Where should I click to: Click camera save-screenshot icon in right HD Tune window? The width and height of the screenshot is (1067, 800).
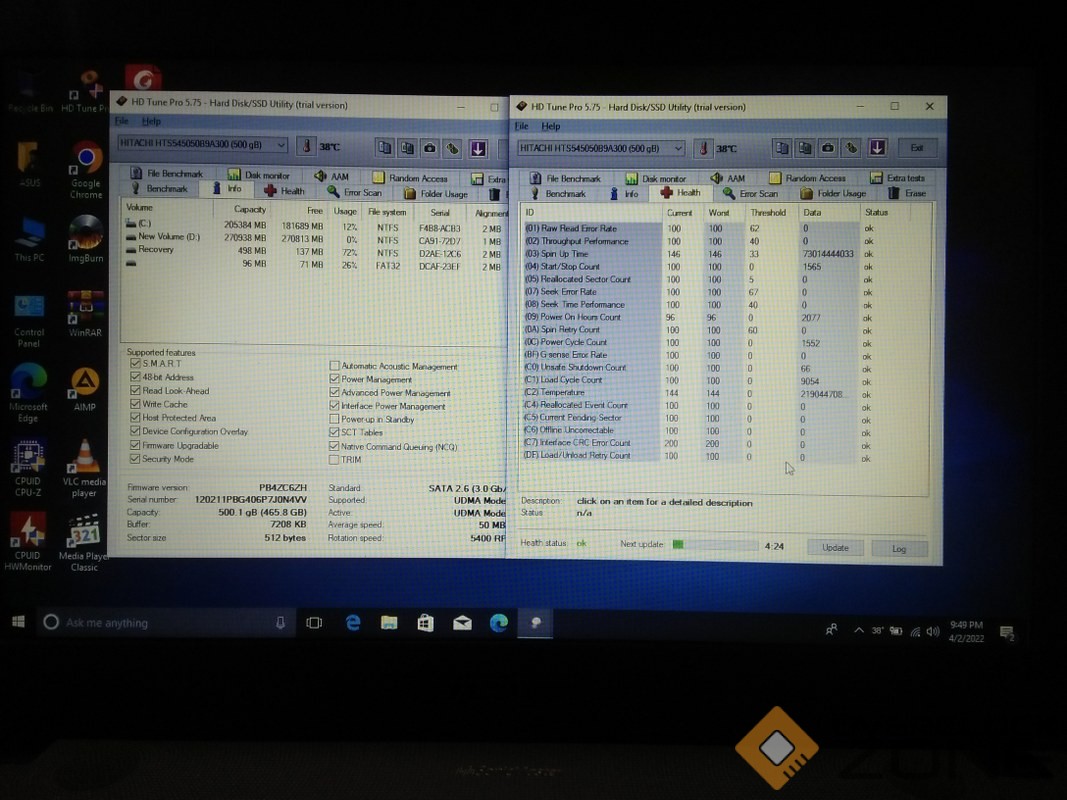tap(827, 148)
